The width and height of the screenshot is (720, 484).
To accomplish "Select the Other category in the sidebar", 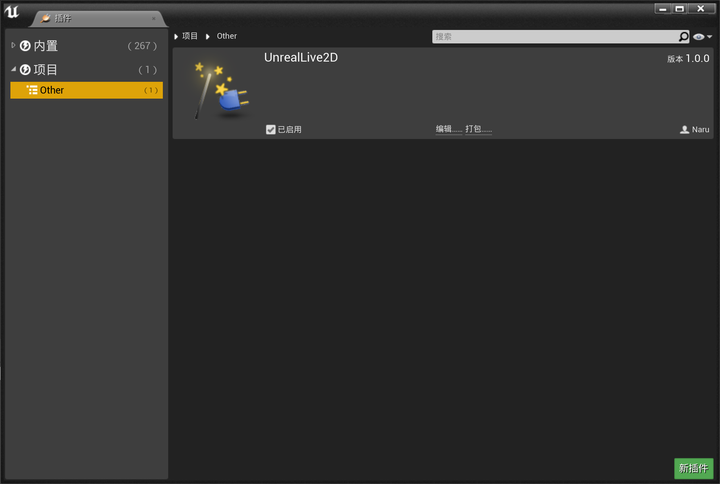I will [x=86, y=90].
